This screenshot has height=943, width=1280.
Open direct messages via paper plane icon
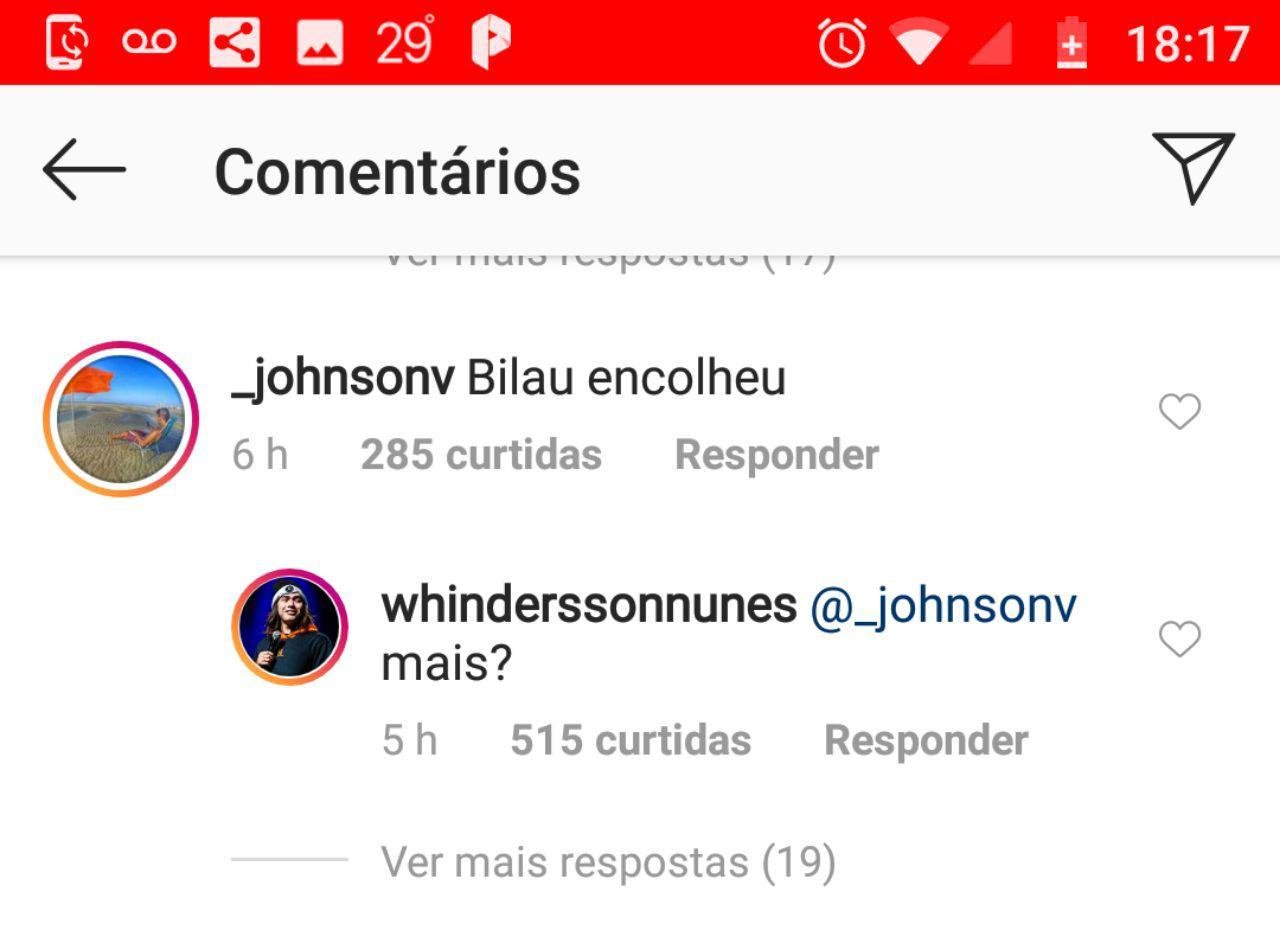click(x=1193, y=168)
